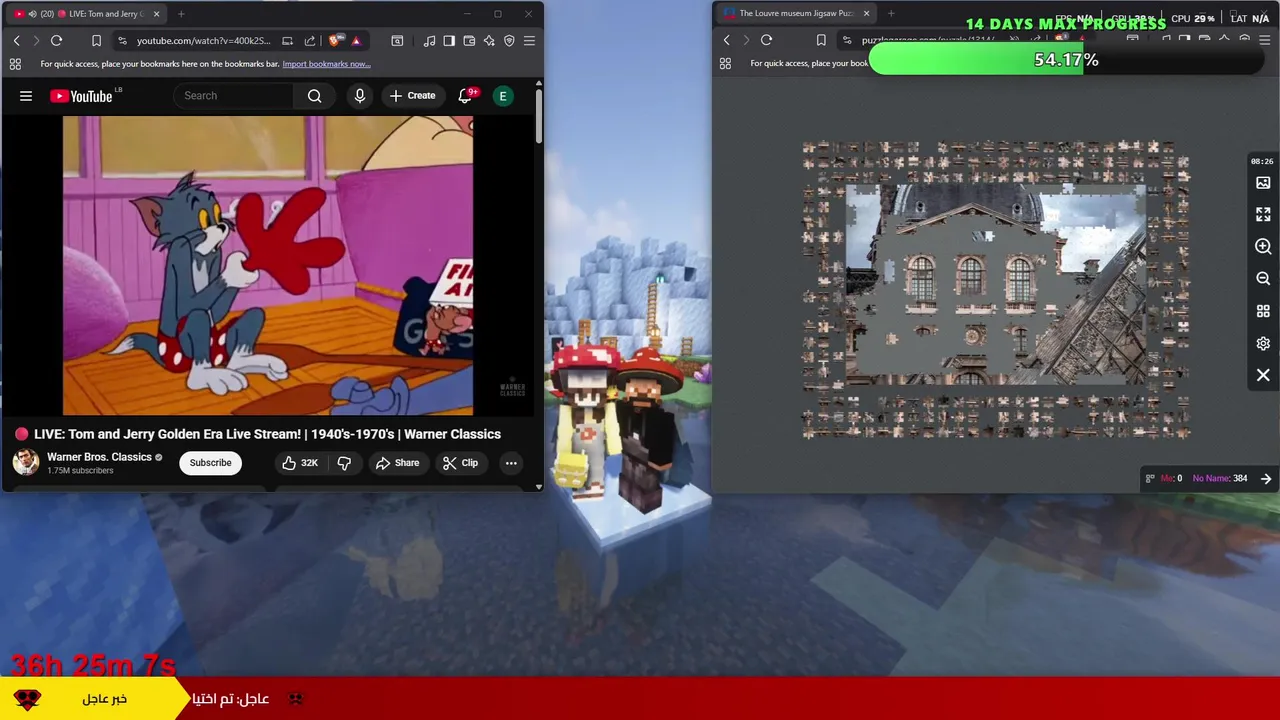Open the green E account avatar
This screenshot has width=1280, height=720.
coord(503,96)
